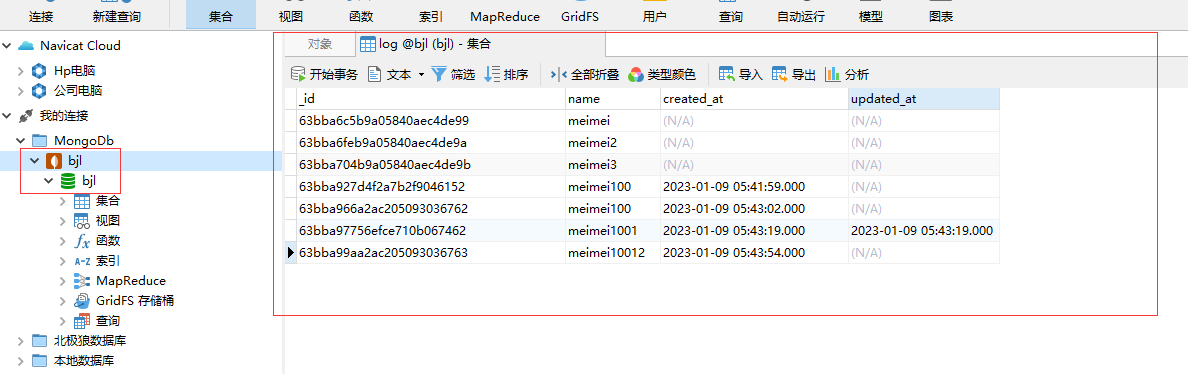Expand the 索引 tree node

click(x=64, y=260)
